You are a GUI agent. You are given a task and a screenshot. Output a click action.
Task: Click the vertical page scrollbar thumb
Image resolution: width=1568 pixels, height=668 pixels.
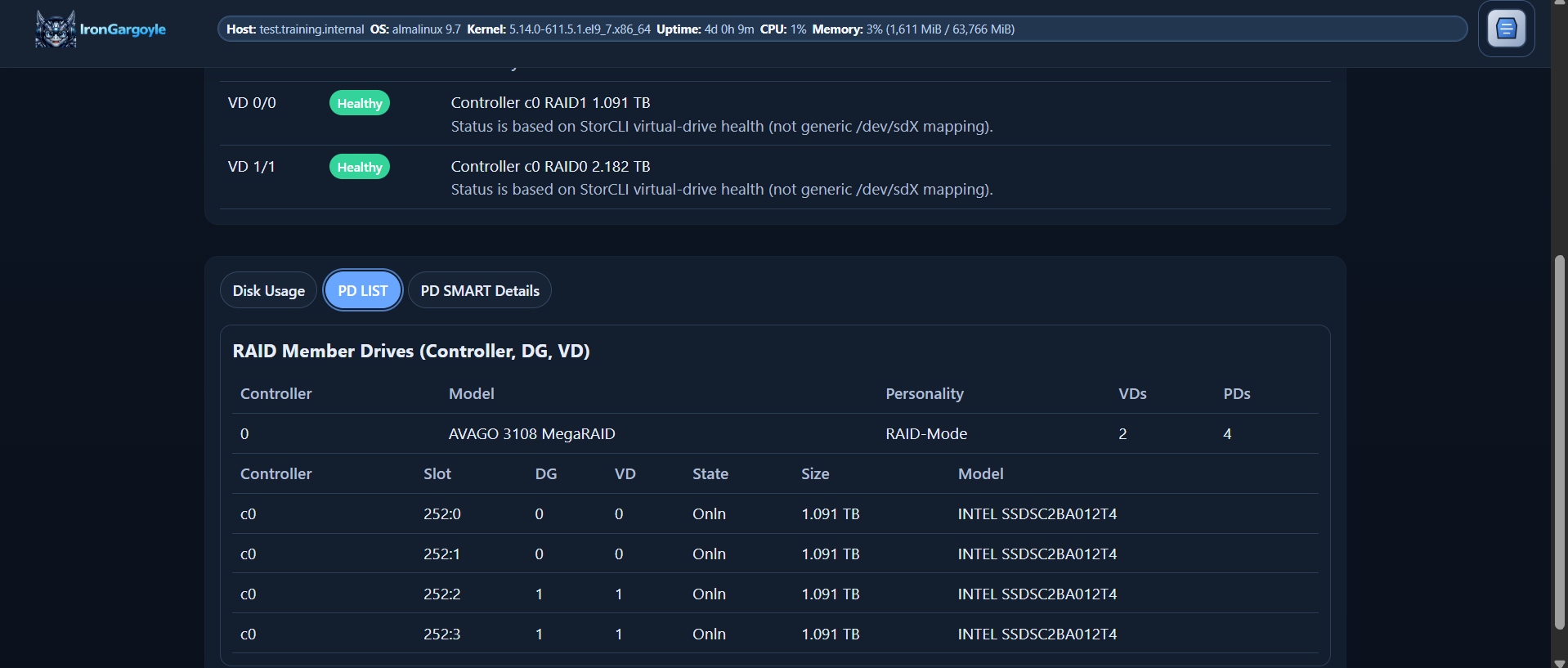1560,442
